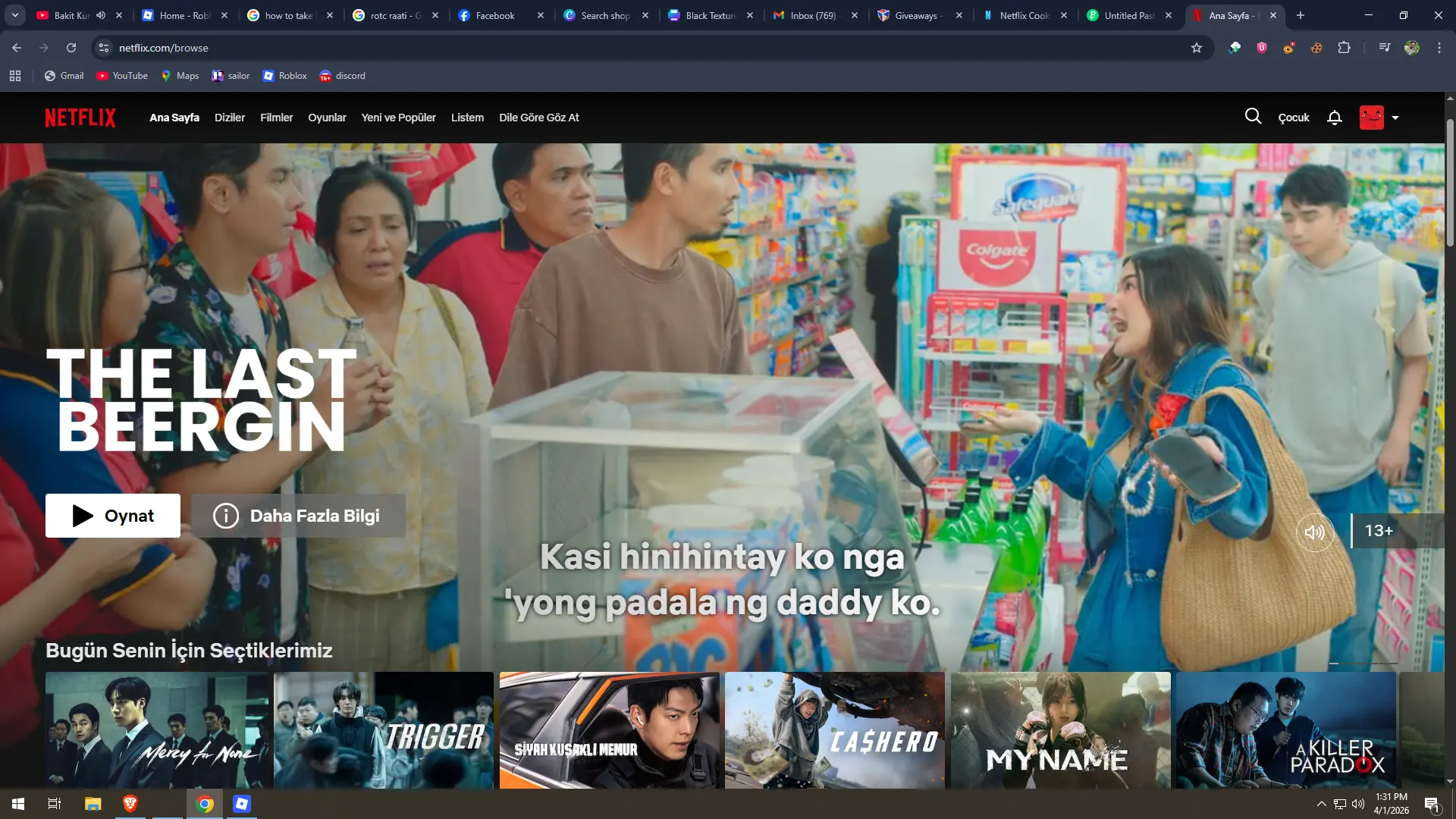This screenshot has height=819, width=1456.
Task: Mute the trailer audio with speaker button
Action: pos(1315,532)
